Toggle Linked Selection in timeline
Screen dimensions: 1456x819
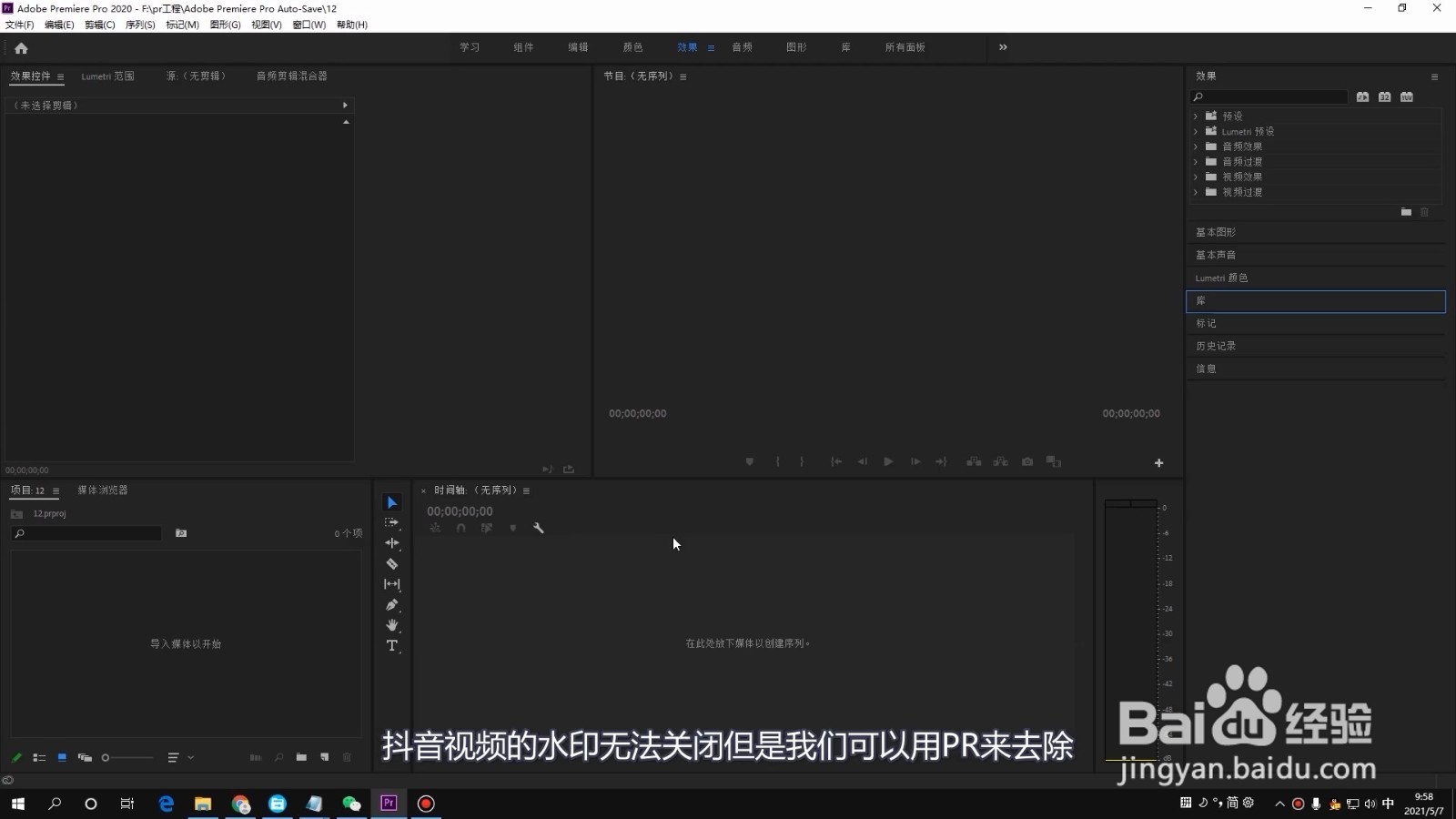(487, 528)
